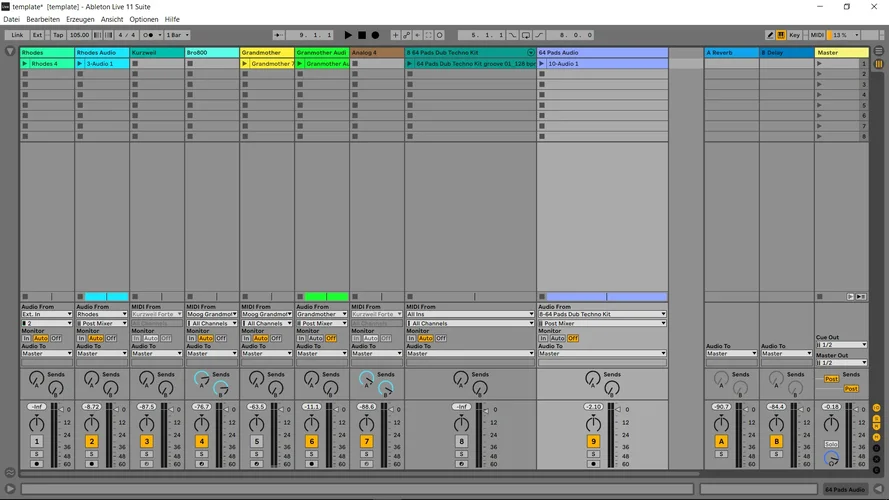Click Solo cue button on Master

click(x=831, y=444)
